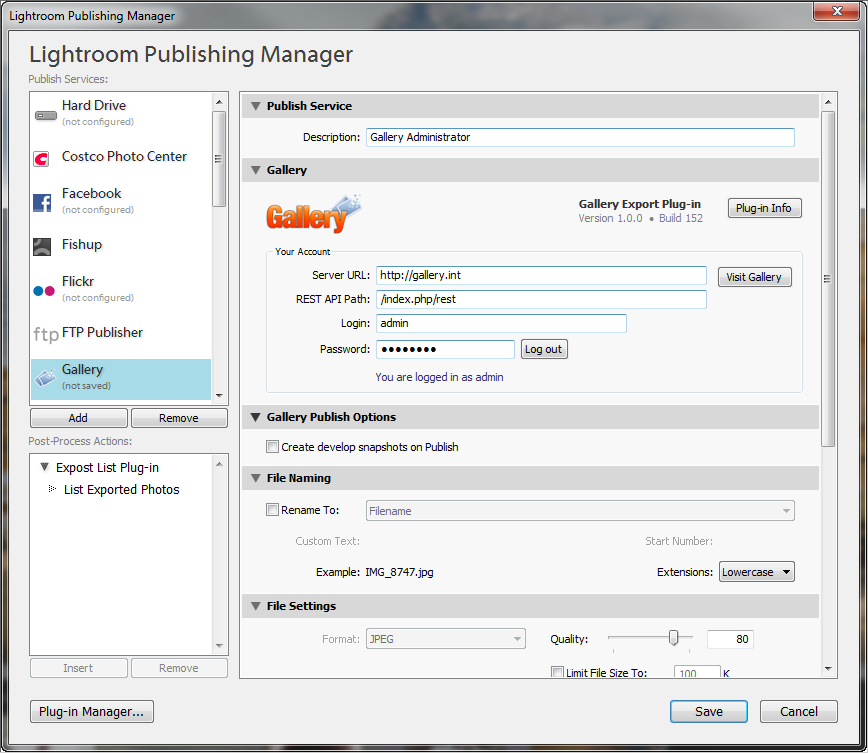Select Facebook publish service
Viewport: 868px width, 753px height.
(121, 201)
